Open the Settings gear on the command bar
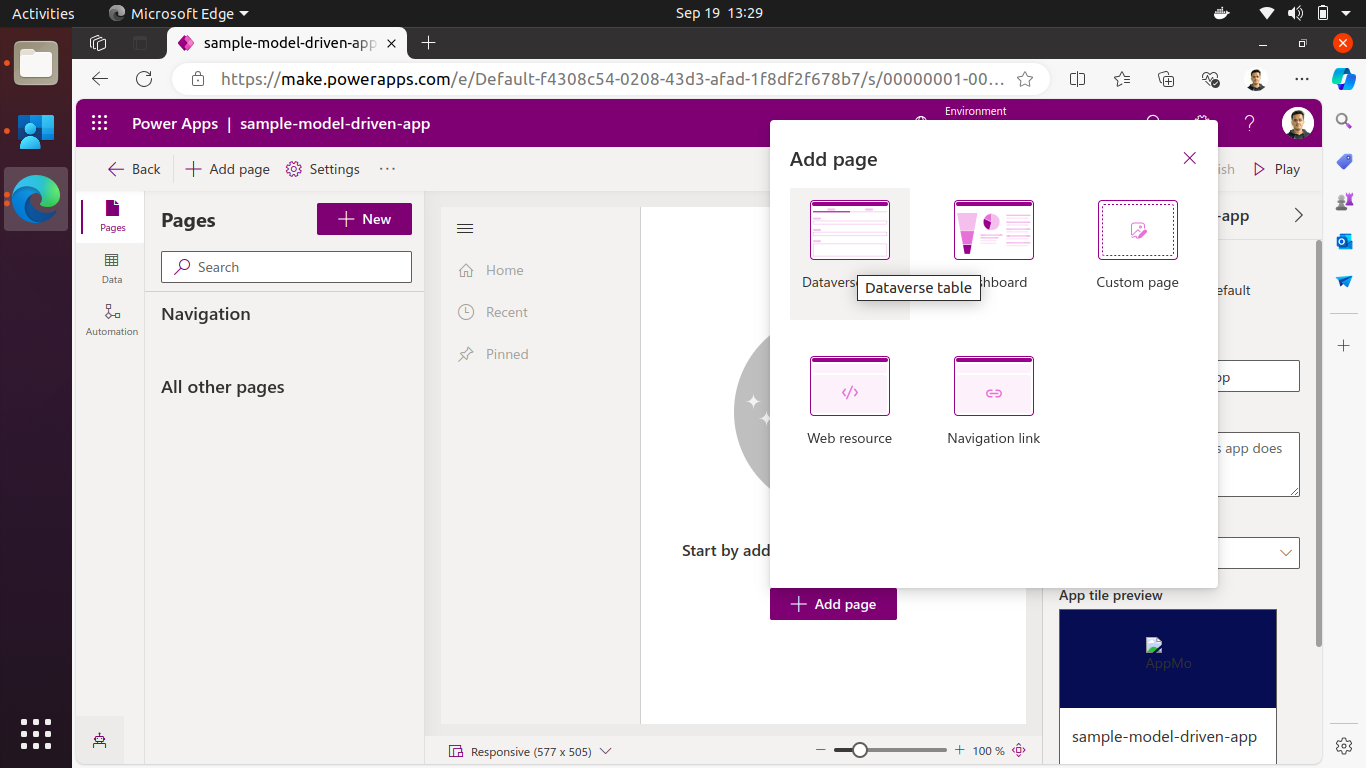Image resolution: width=1366 pixels, height=768 pixels. coord(322,169)
